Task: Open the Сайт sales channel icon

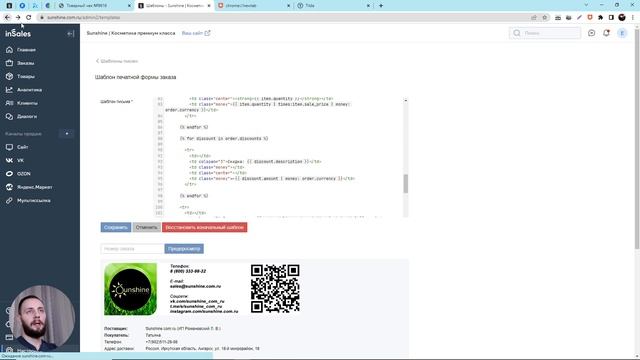Action: click(9, 147)
